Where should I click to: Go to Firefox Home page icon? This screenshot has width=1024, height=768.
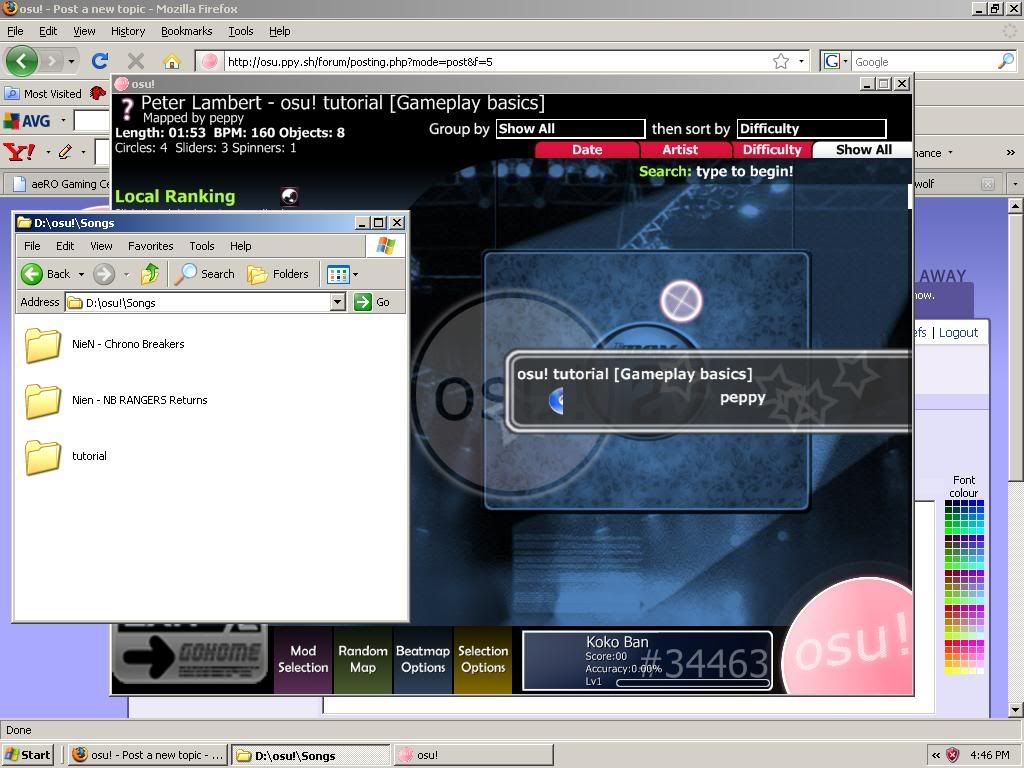(172, 61)
